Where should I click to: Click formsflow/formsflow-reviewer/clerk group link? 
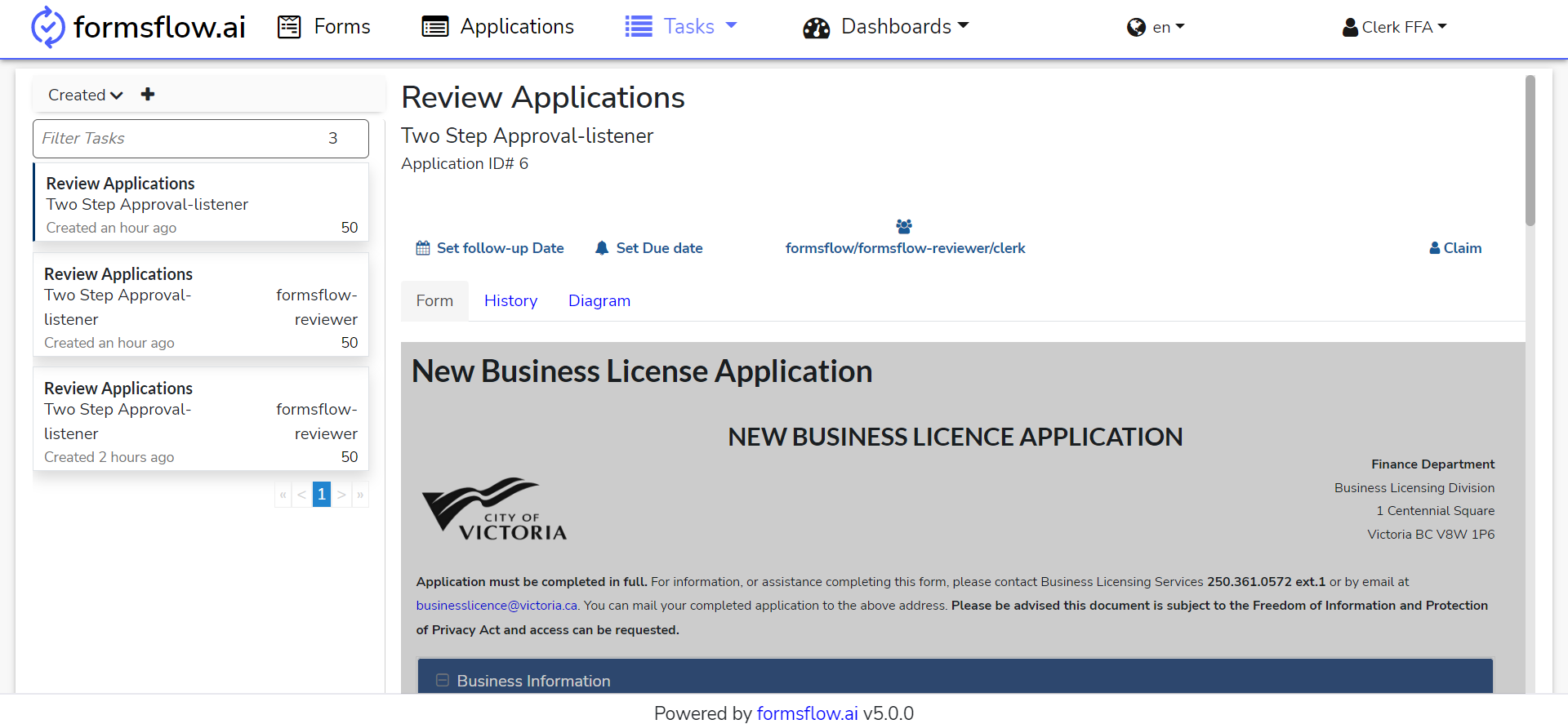pos(905,248)
